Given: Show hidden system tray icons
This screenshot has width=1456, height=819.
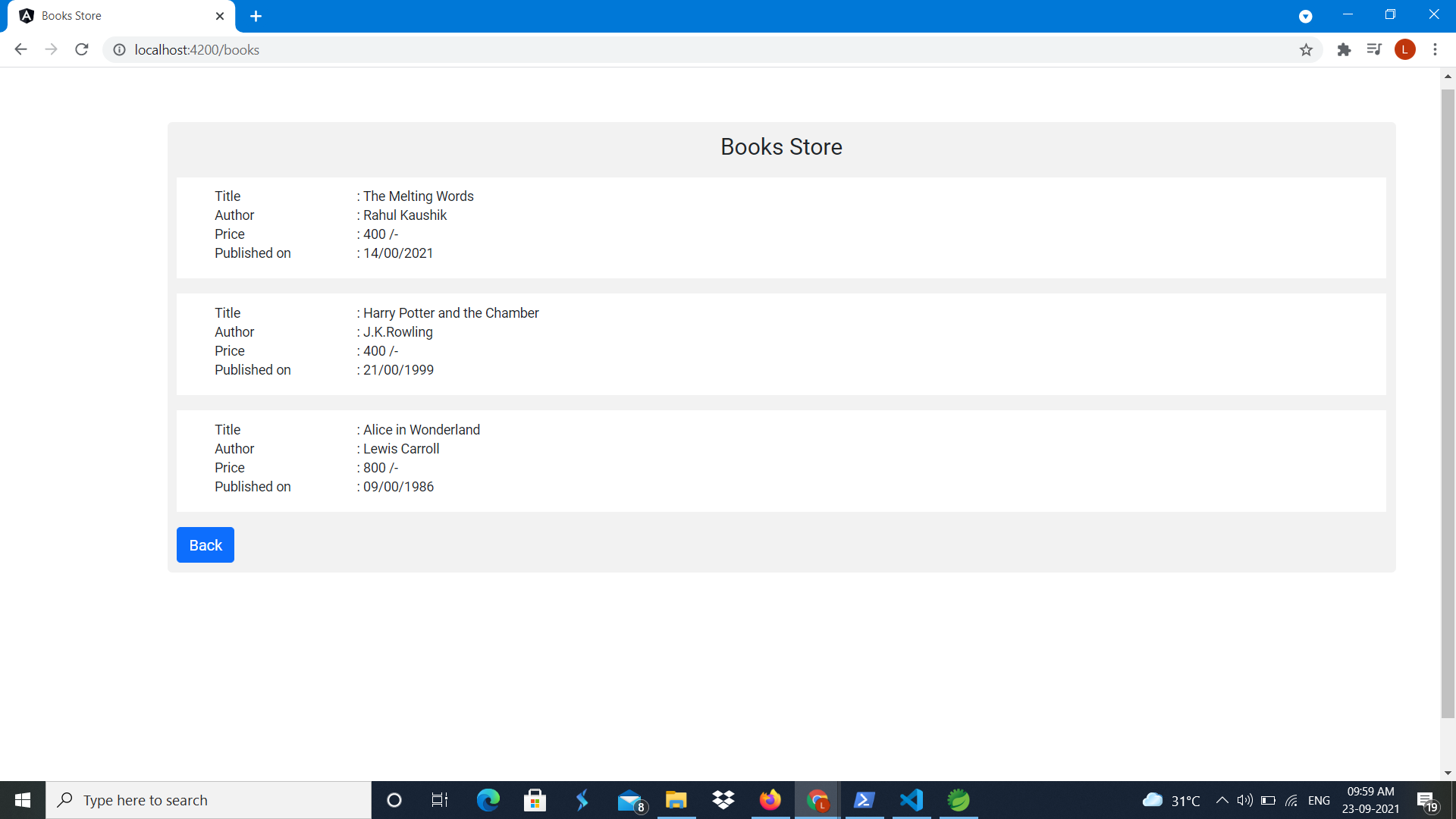Looking at the screenshot, I should (x=1221, y=799).
